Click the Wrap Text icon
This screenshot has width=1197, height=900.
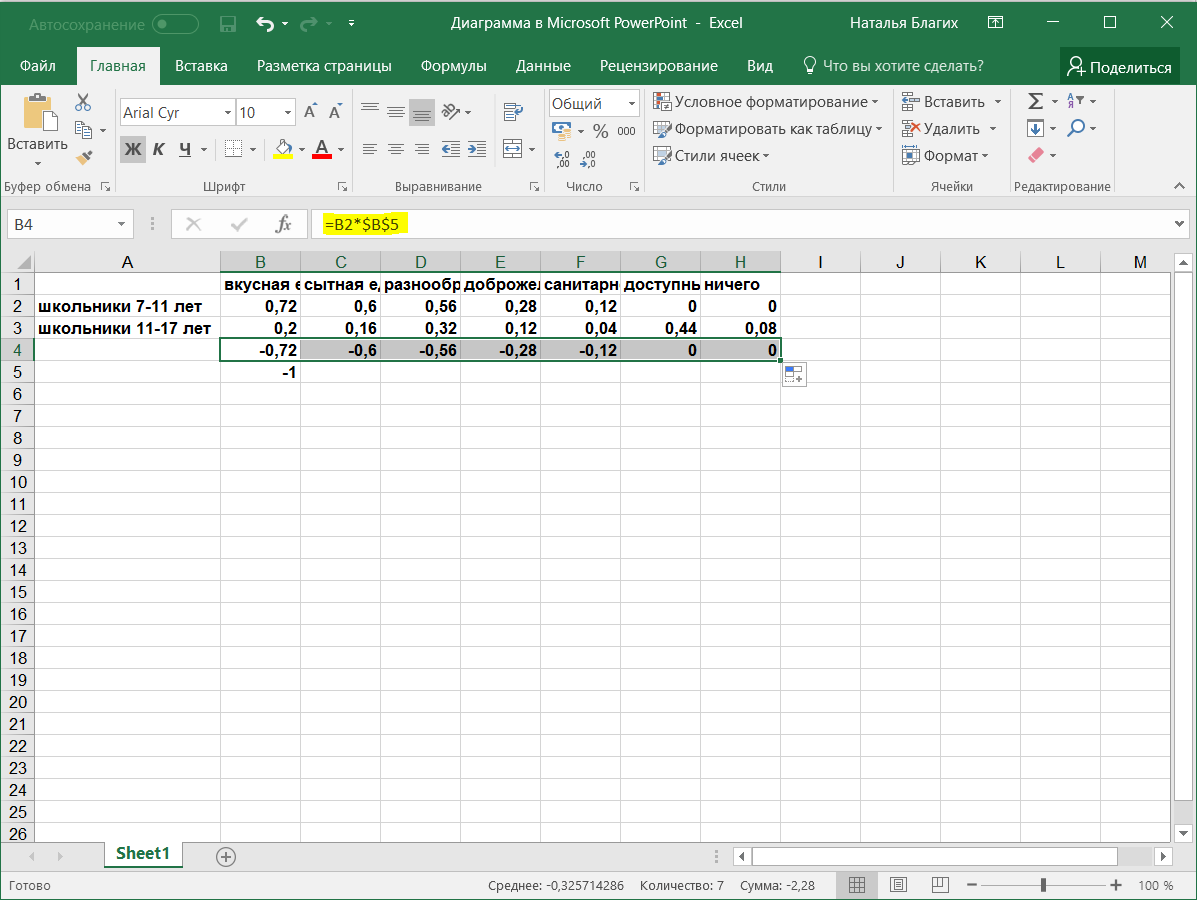click(513, 112)
